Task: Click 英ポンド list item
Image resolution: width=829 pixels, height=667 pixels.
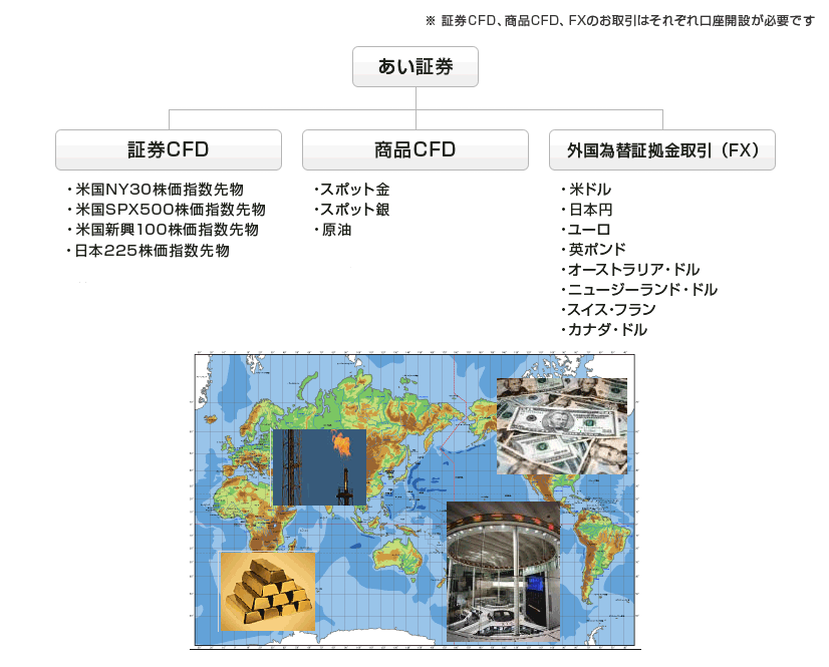Action: [593, 249]
